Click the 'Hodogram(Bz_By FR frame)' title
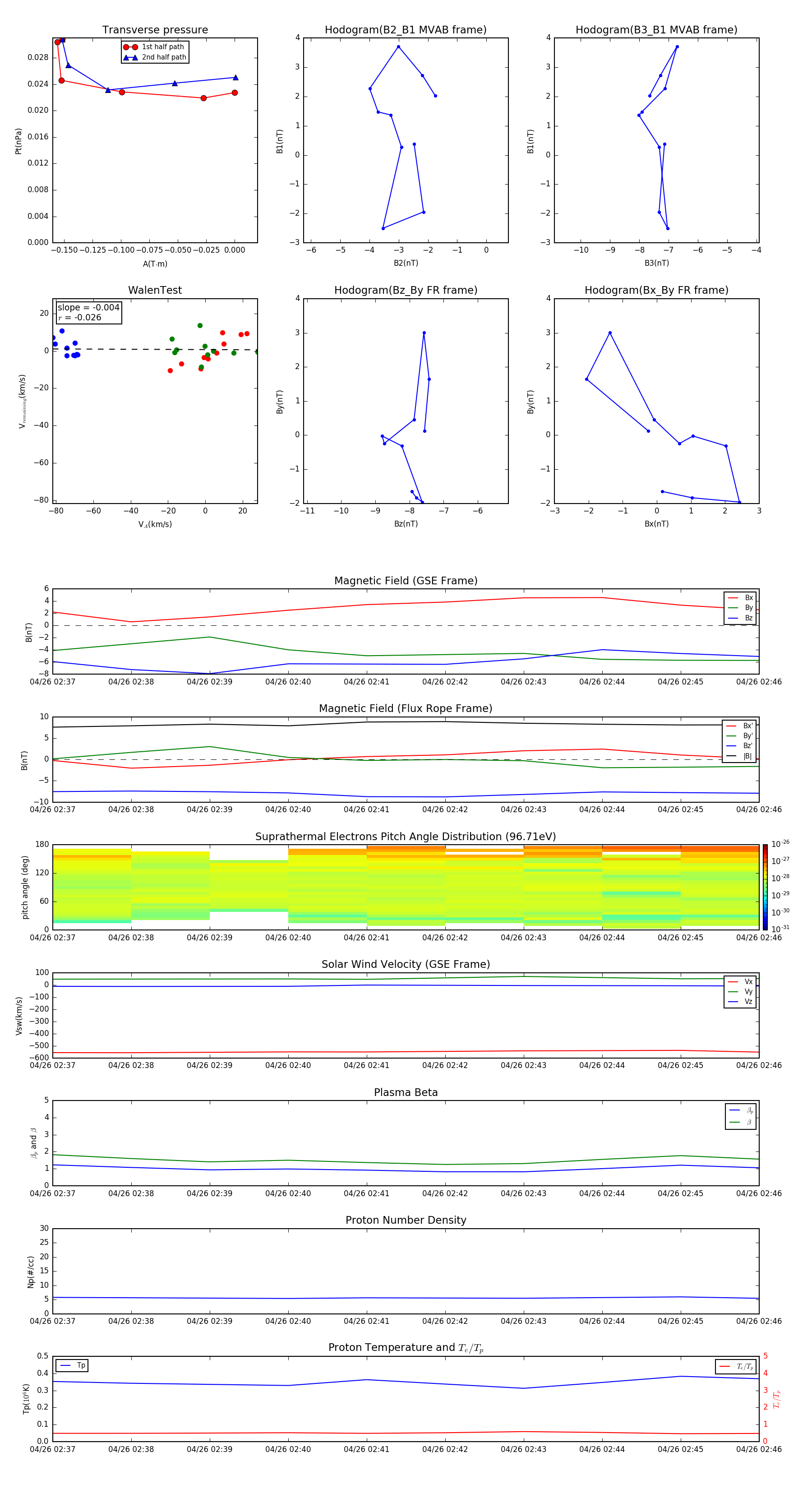Image resolution: width=812 pixels, height=1489 pixels. pyautogui.click(x=406, y=290)
